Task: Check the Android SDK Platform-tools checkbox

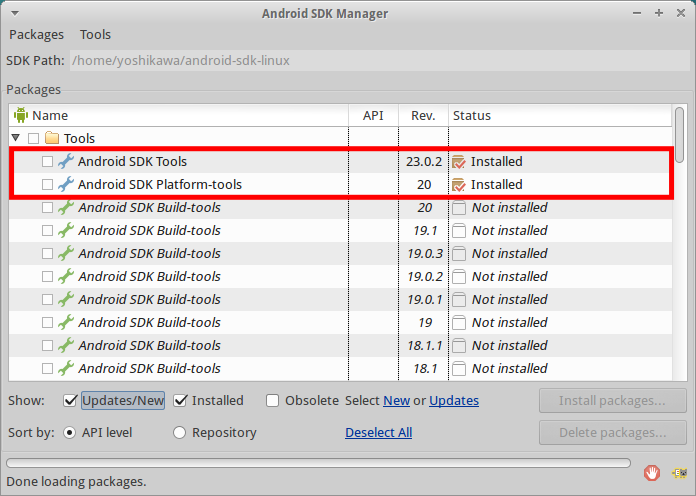Action: pos(47,184)
